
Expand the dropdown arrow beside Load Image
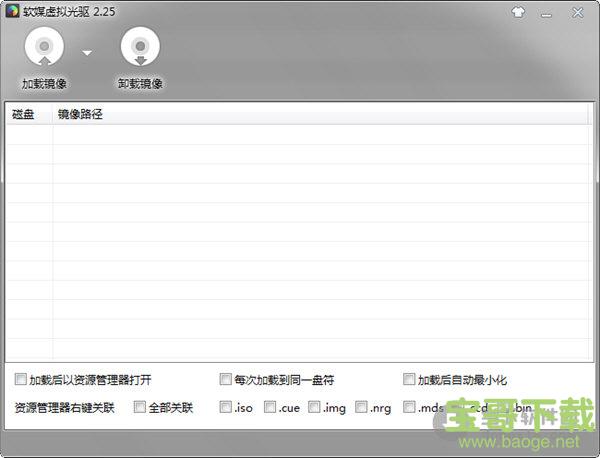click(87, 53)
